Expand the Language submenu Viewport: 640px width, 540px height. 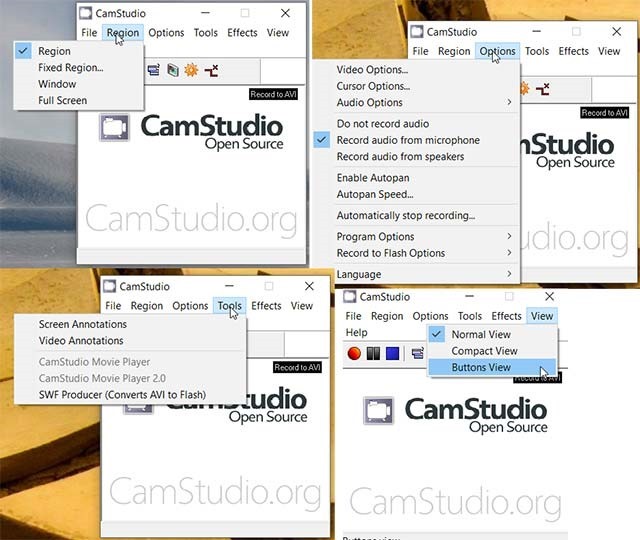pyautogui.click(x=416, y=274)
